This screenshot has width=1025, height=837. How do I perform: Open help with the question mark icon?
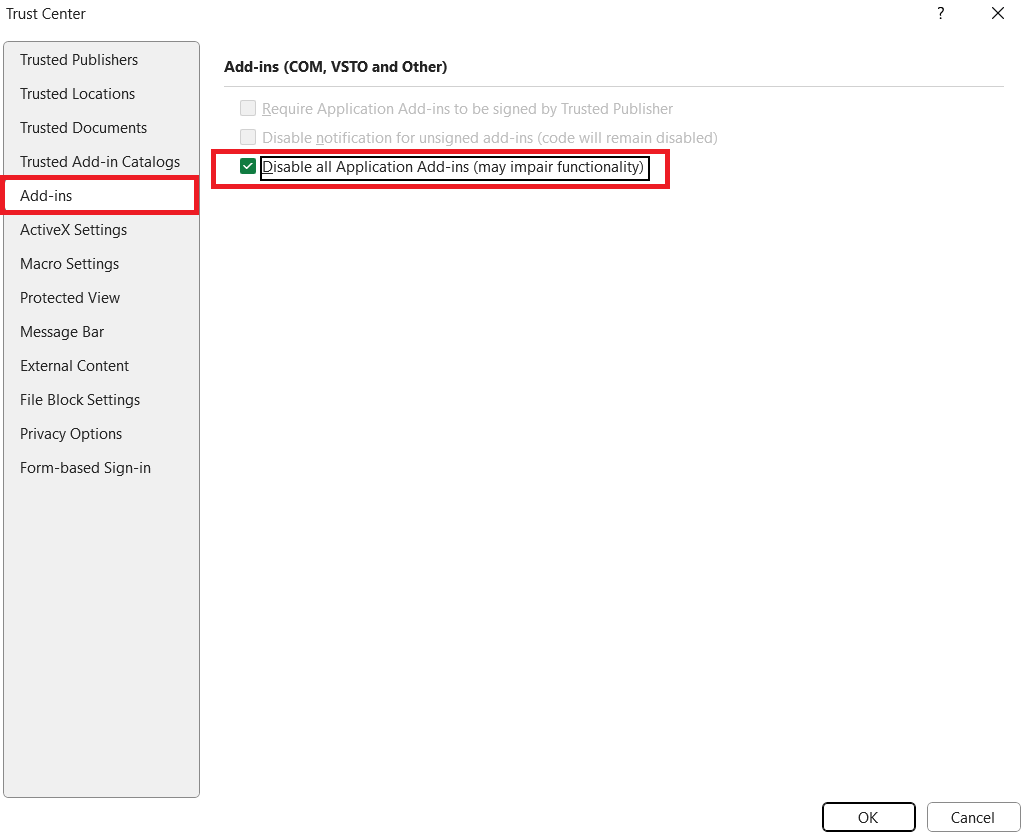pyautogui.click(x=940, y=13)
